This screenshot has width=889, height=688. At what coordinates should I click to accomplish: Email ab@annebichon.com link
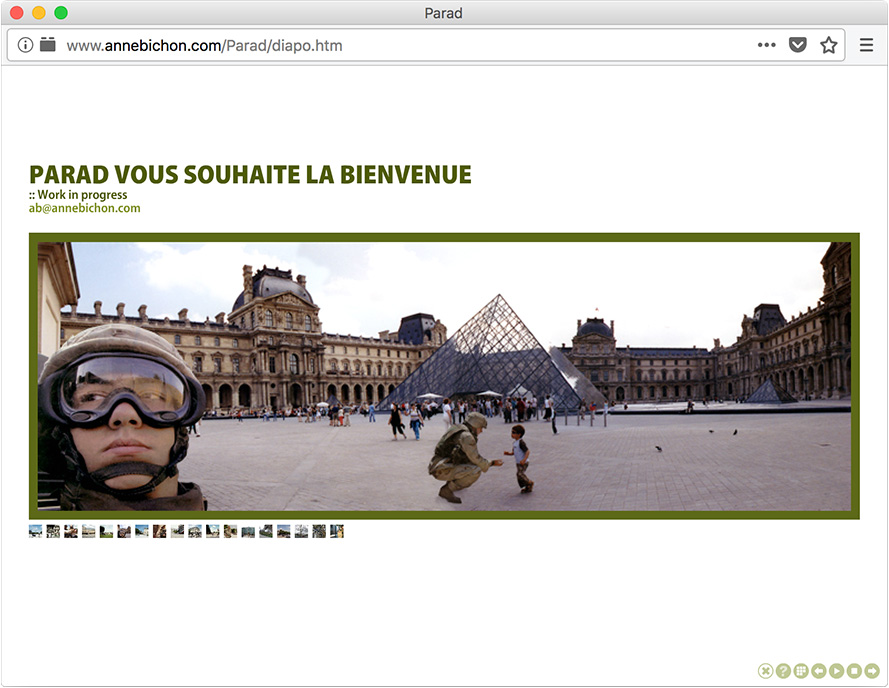(85, 208)
